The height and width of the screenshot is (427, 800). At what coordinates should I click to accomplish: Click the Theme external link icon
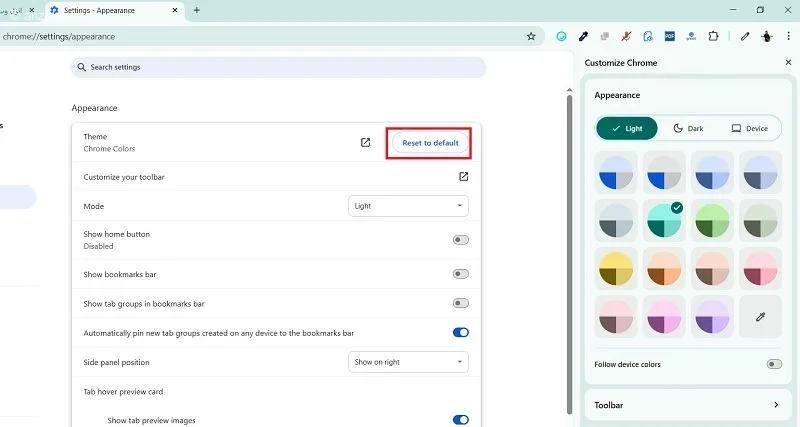[365, 142]
